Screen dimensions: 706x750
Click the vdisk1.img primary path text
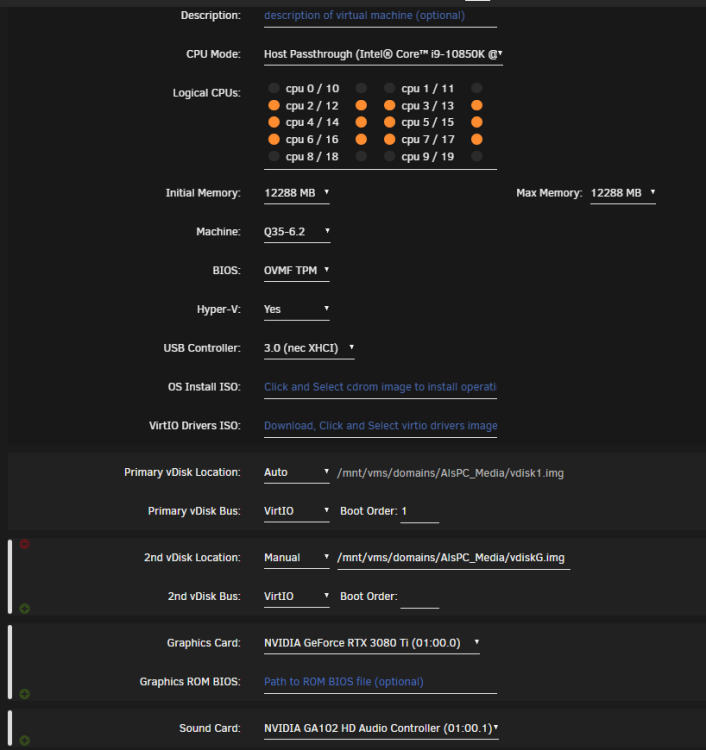450,473
